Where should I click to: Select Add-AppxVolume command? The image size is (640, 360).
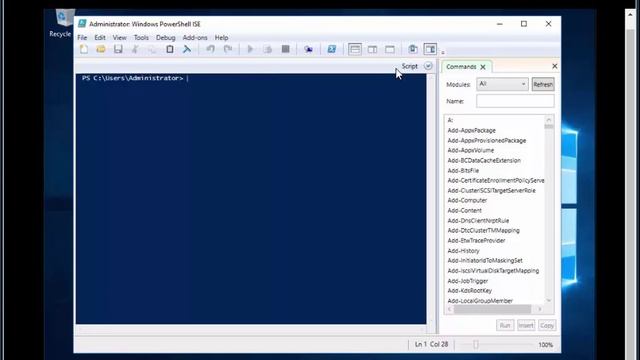pos(471,150)
